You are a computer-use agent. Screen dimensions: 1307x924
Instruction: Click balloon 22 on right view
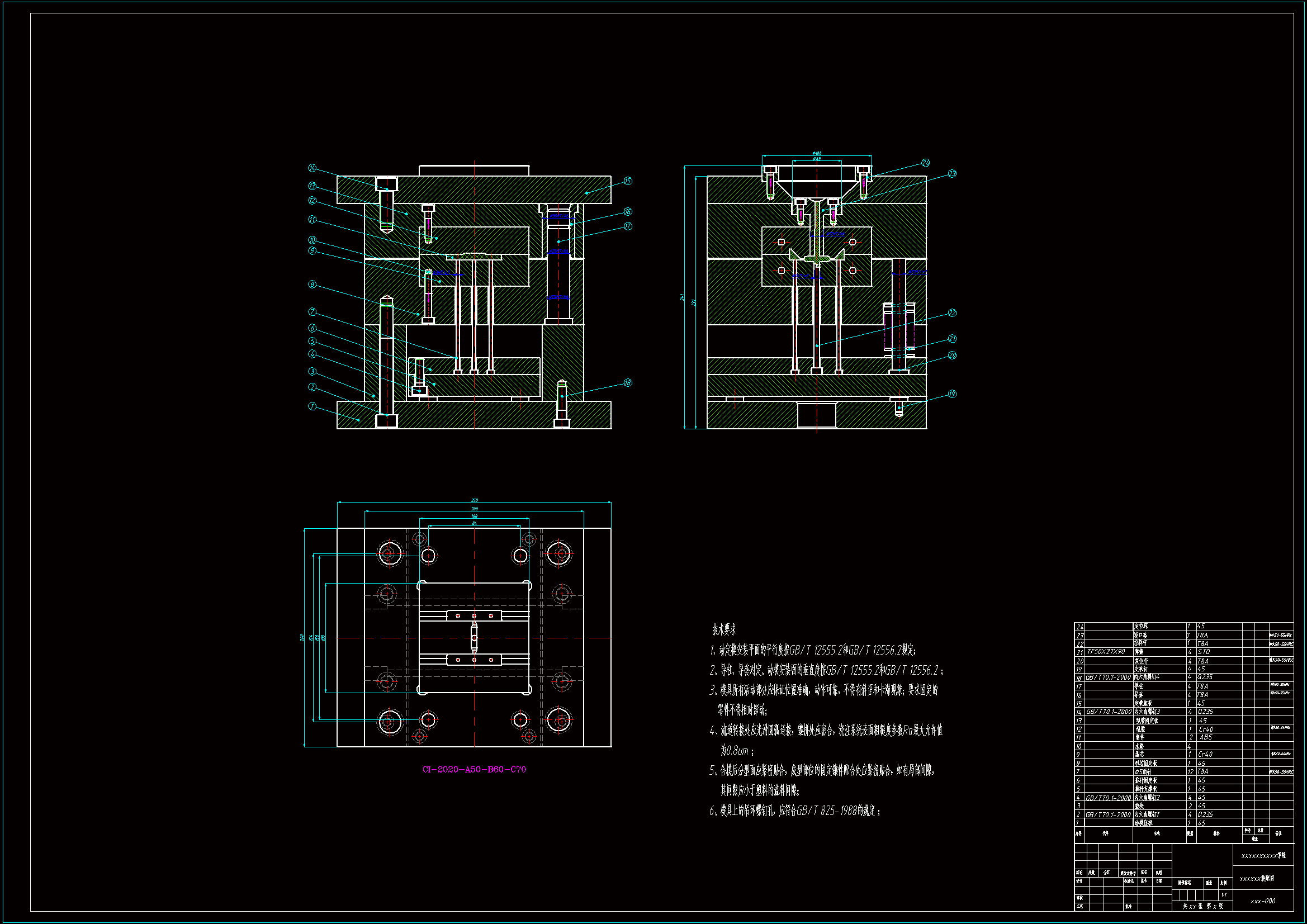coord(952,313)
